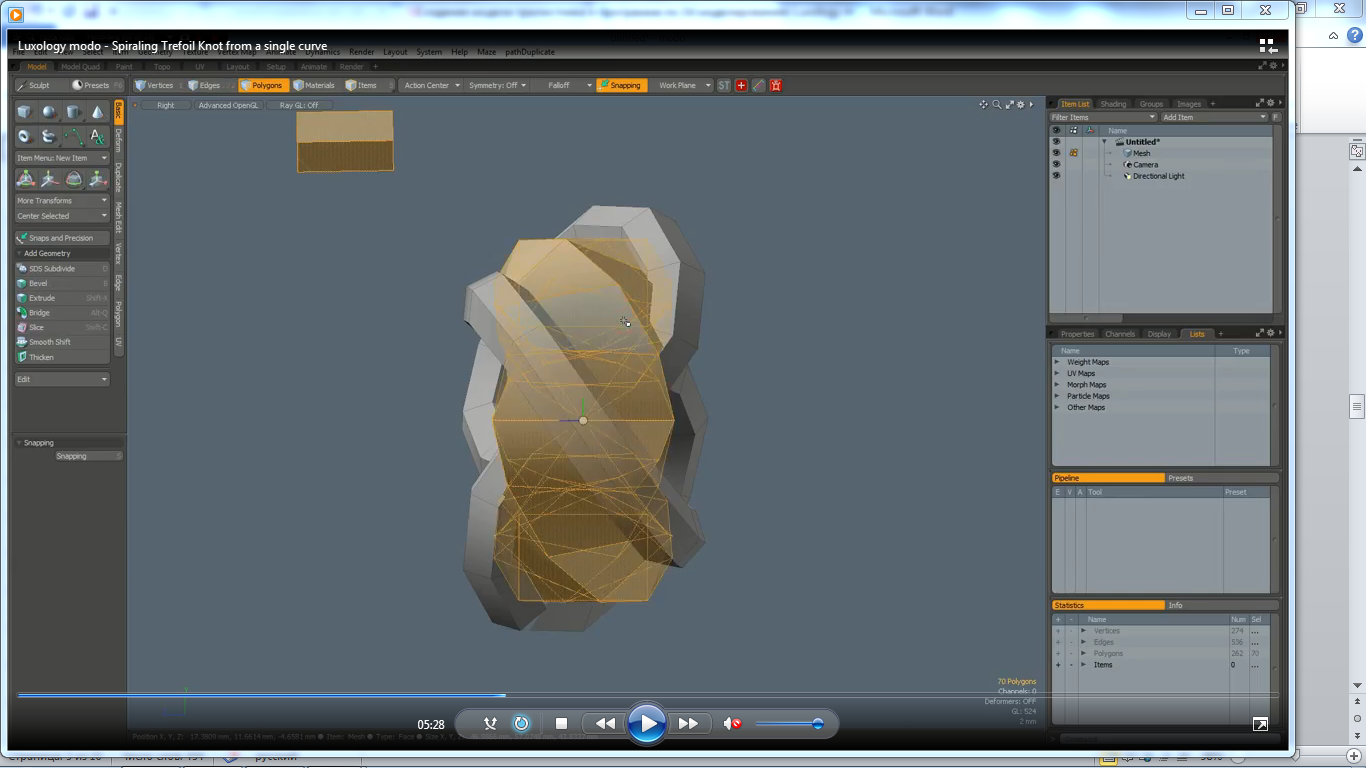Click the Thicken tool

(x=62, y=357)
